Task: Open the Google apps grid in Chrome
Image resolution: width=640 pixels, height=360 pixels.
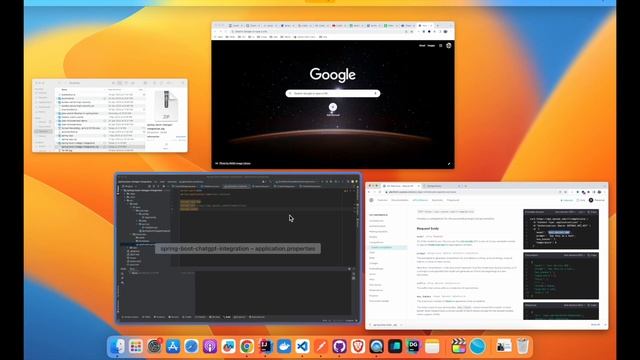Action: 440,46
